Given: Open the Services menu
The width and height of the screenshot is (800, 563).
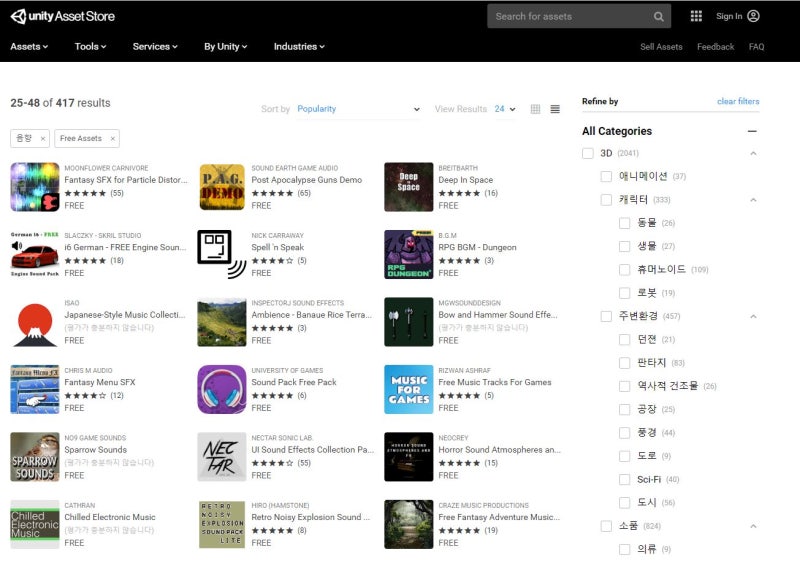Looking at the screenshot, I should (x=155, y=46).
